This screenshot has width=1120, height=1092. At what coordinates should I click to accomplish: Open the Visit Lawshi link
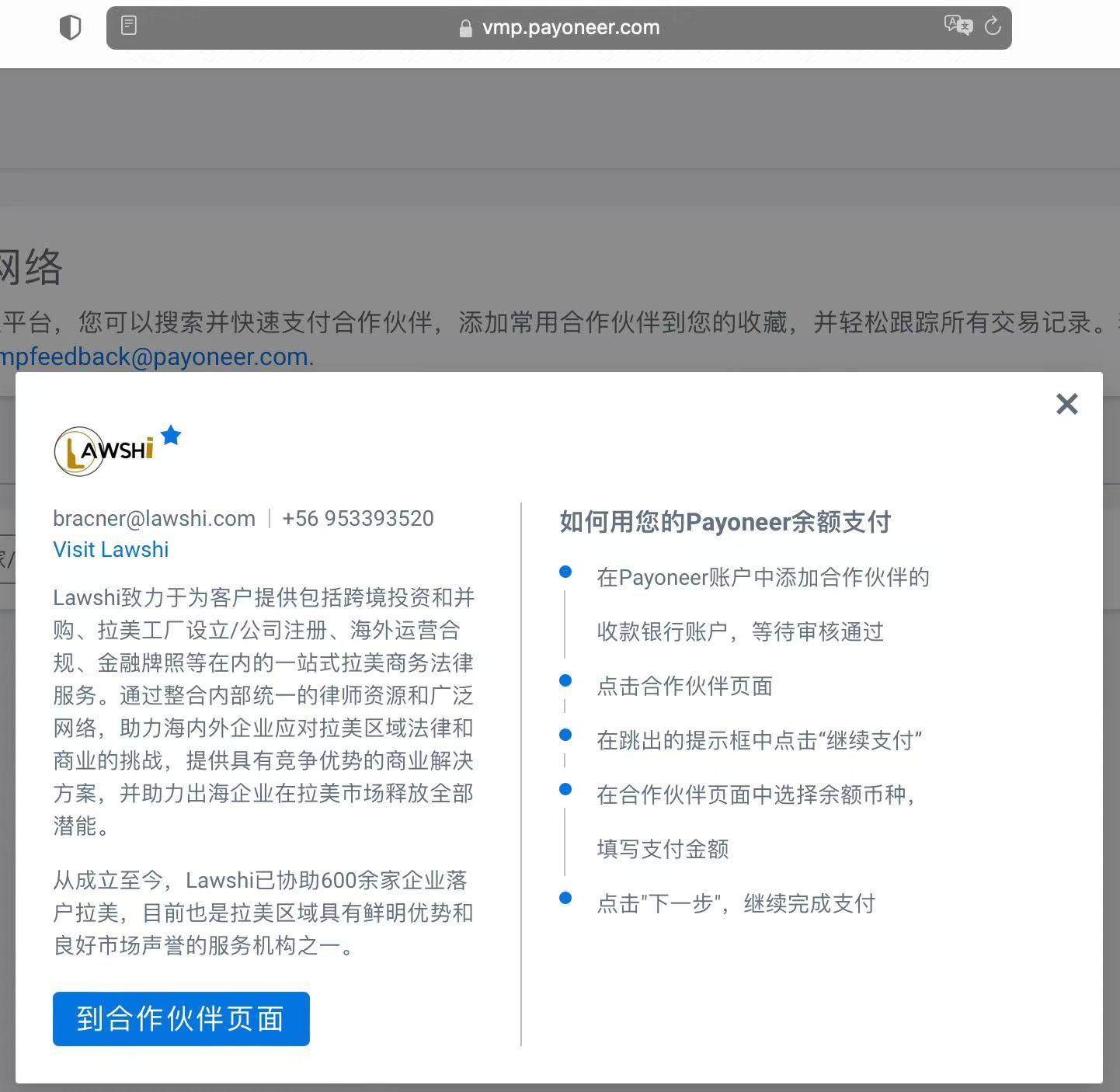click(x=111, y=549)
